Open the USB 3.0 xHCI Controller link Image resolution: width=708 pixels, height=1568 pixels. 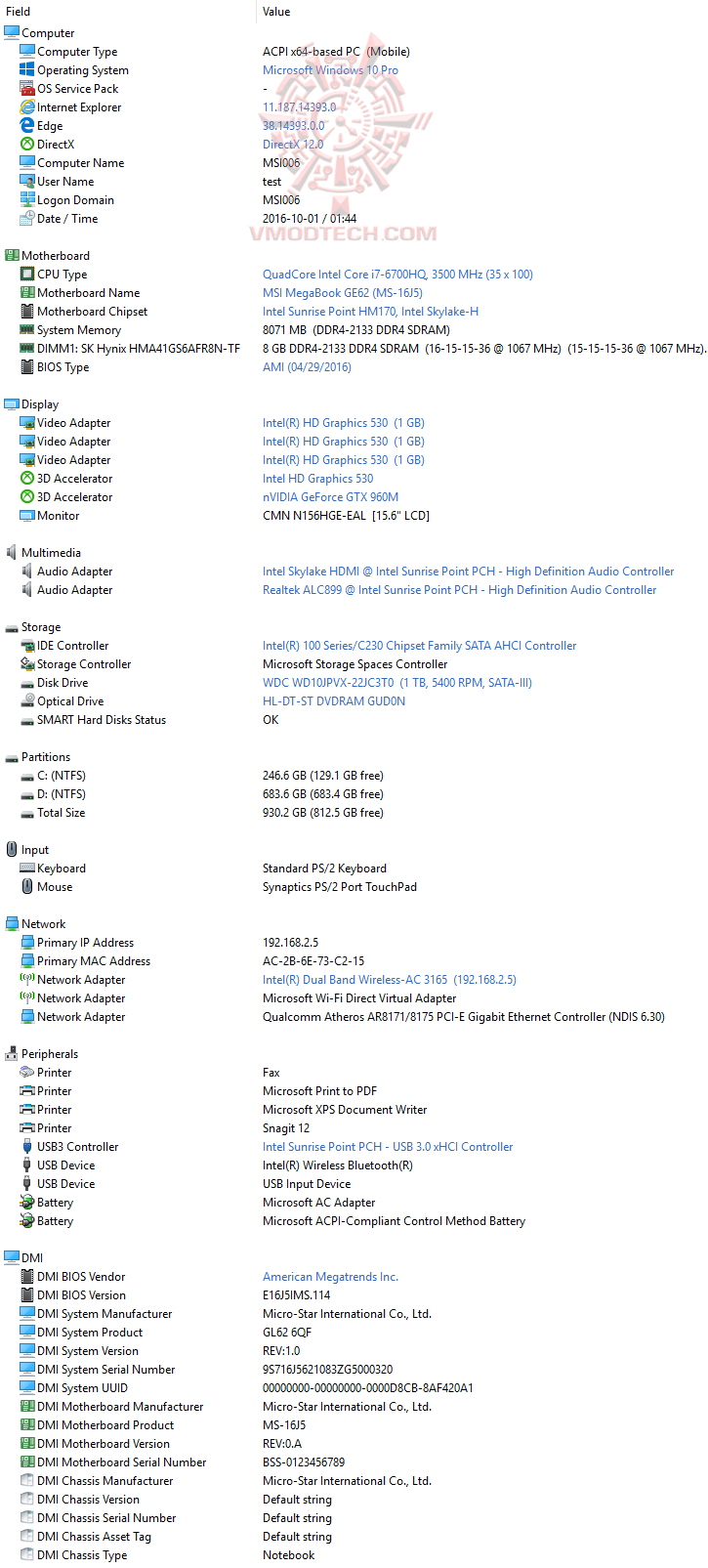(x=388, y=1146)
